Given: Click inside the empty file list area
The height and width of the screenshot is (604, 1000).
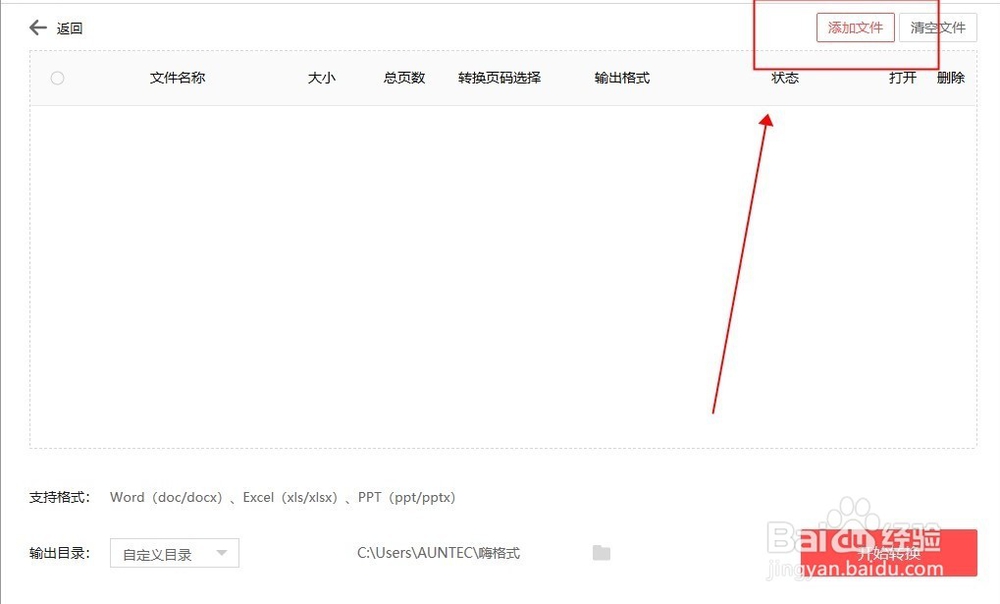Looking at the screenshot, I should pos(400,270).
